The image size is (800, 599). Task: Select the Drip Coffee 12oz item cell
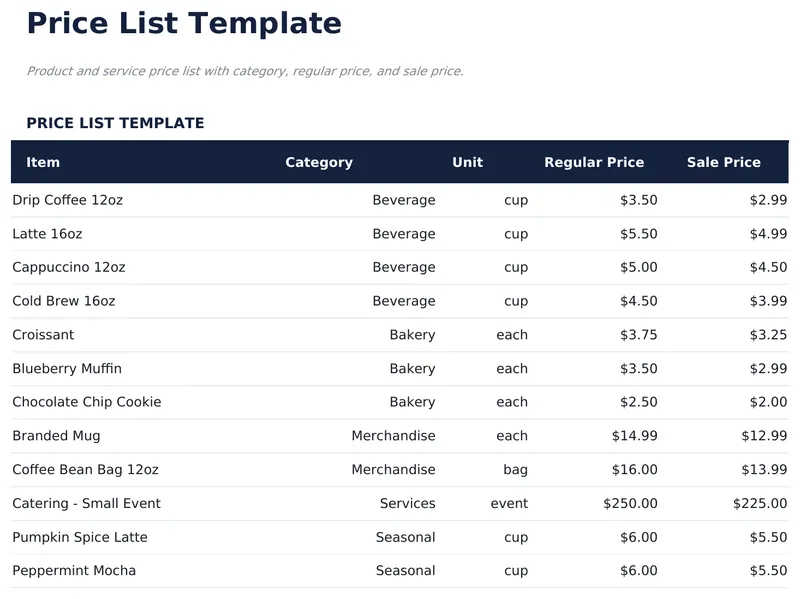click(68, 200)
